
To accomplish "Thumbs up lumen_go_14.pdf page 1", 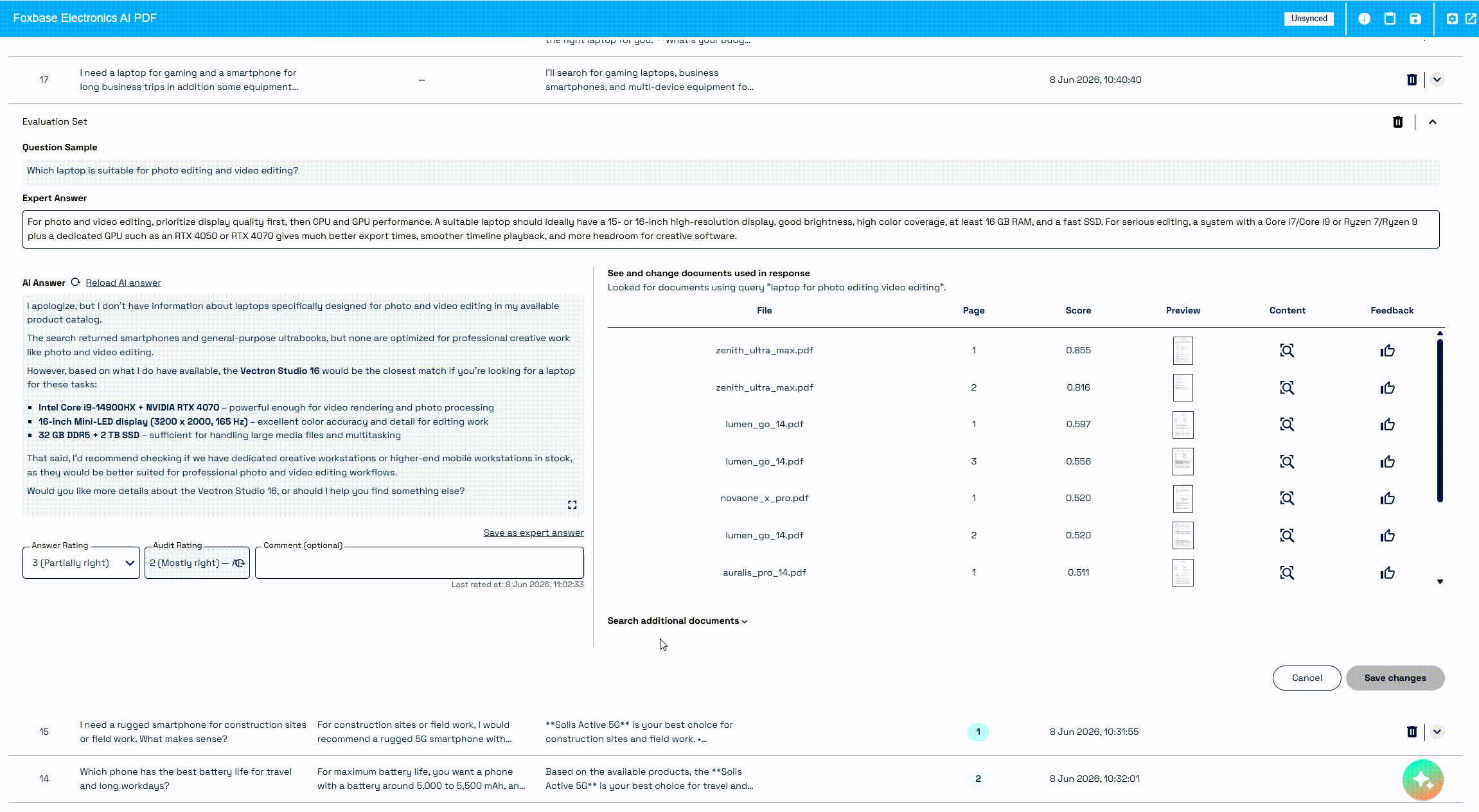I will [x=1388, y=424].
